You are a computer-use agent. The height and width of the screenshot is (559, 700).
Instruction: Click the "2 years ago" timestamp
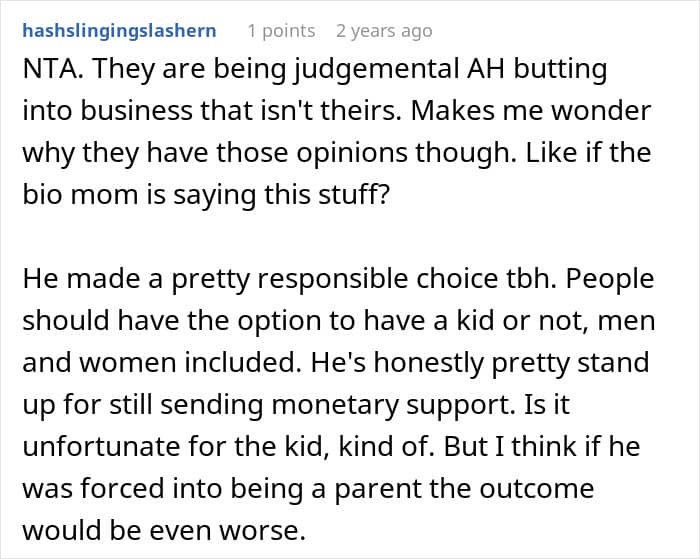(384, 31)
